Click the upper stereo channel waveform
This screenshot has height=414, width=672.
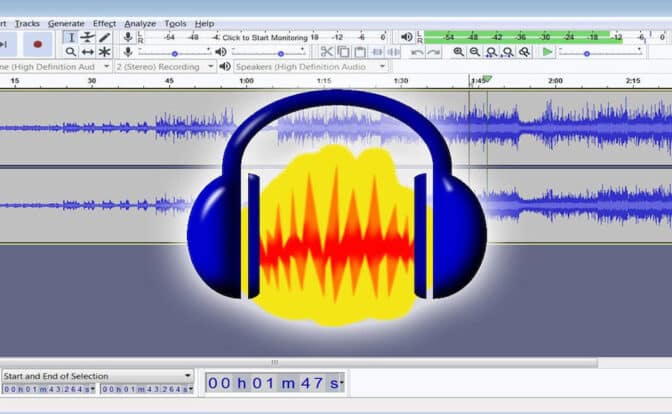(x=336, y=127)
